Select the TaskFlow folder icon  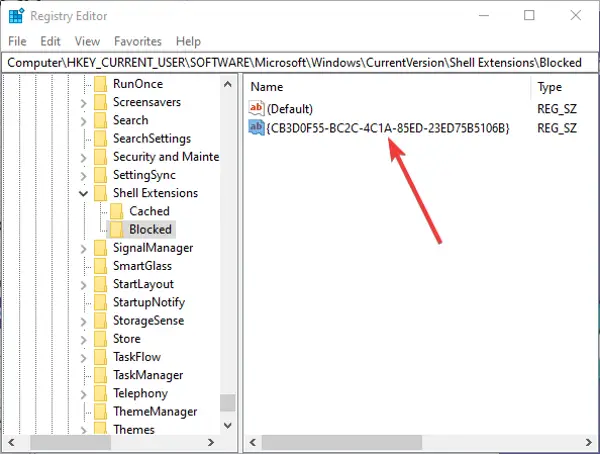pos(101,357)
